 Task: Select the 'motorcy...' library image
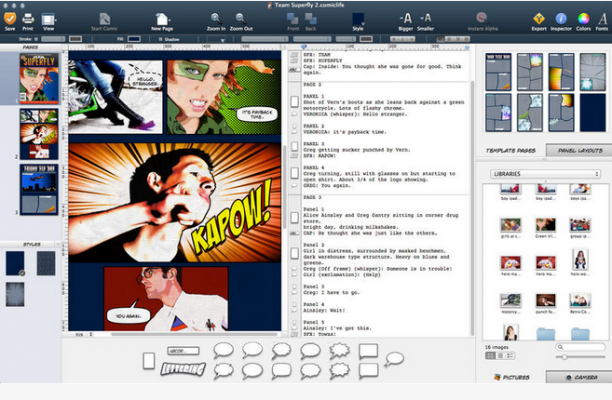[x=511, y=303]
